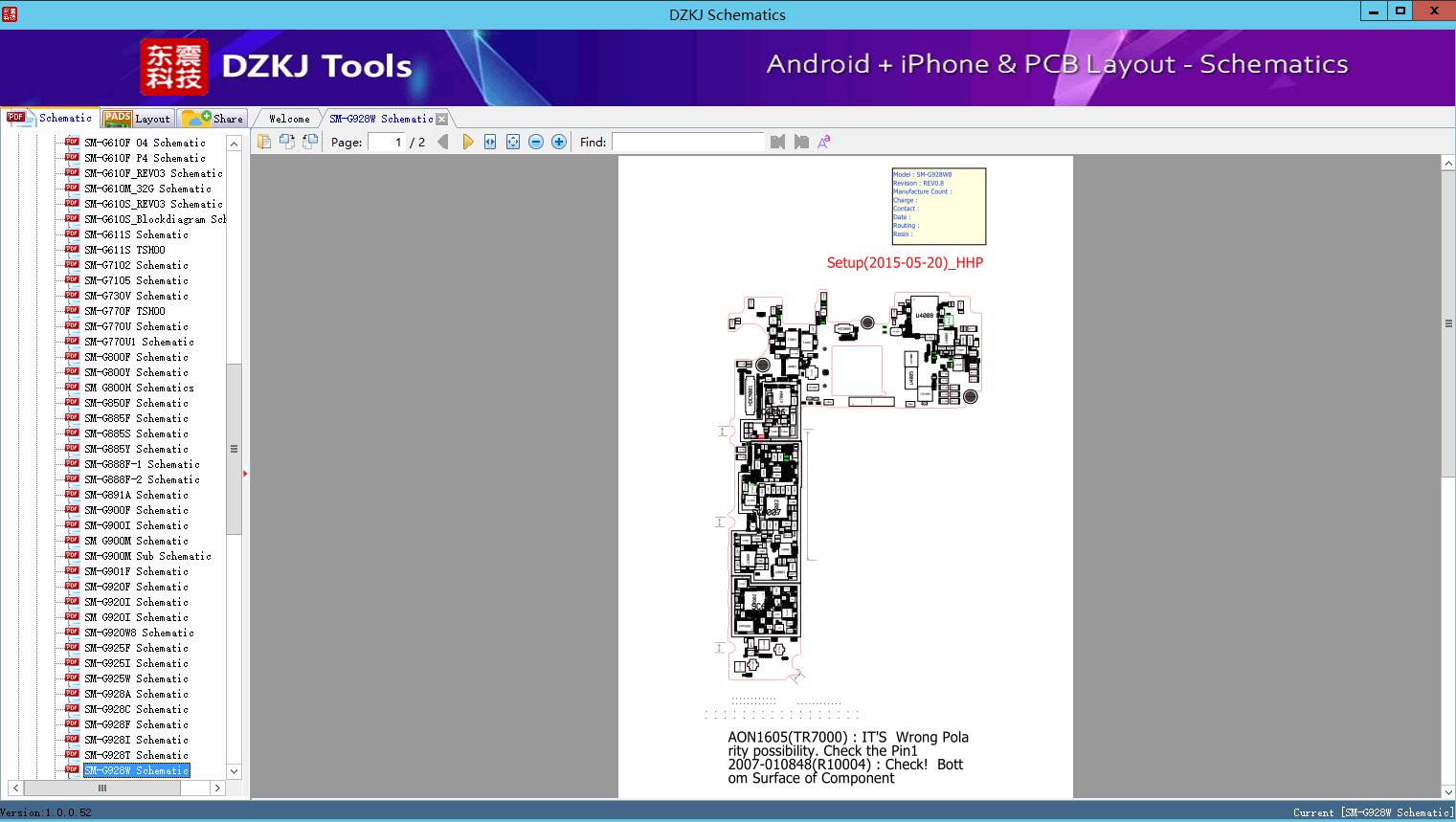The height and width of the screenshot is (822, 1456).
Task: Click the DZKJ app icon in title bar
Action: (10, 13)
